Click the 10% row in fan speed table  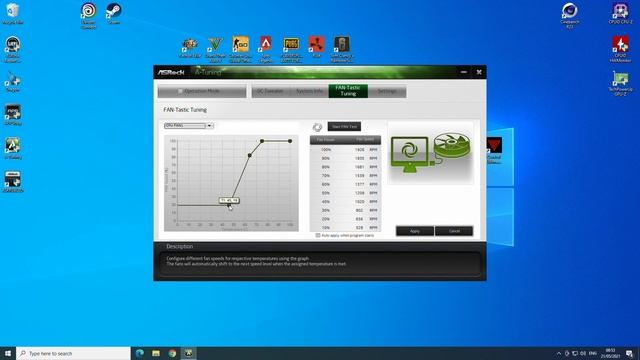pos(345,228)
